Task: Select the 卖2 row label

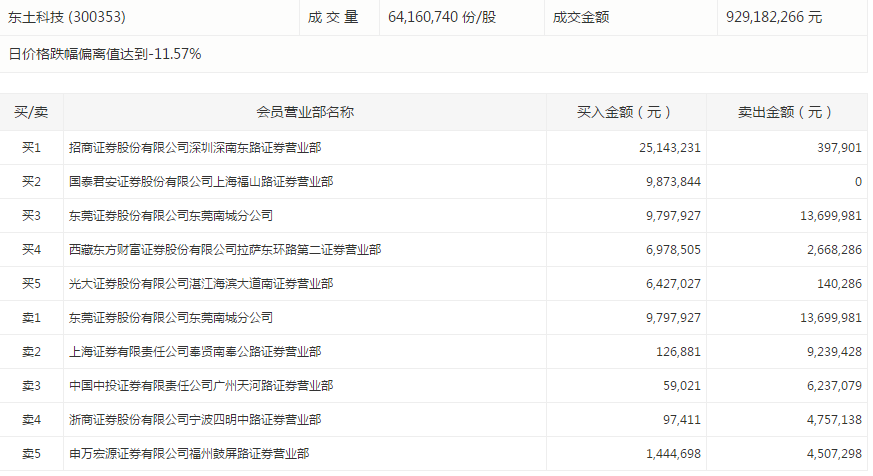Action: (31, 351)
